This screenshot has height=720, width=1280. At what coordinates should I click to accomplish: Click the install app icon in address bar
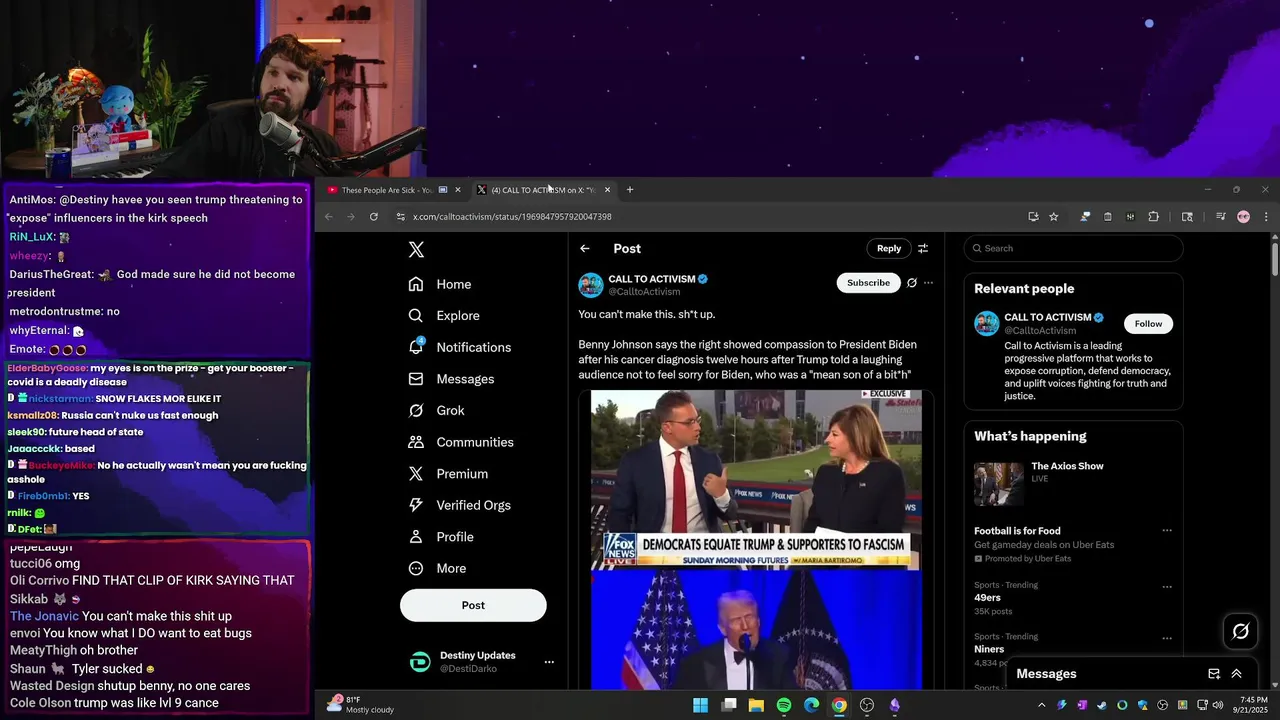1033,217
